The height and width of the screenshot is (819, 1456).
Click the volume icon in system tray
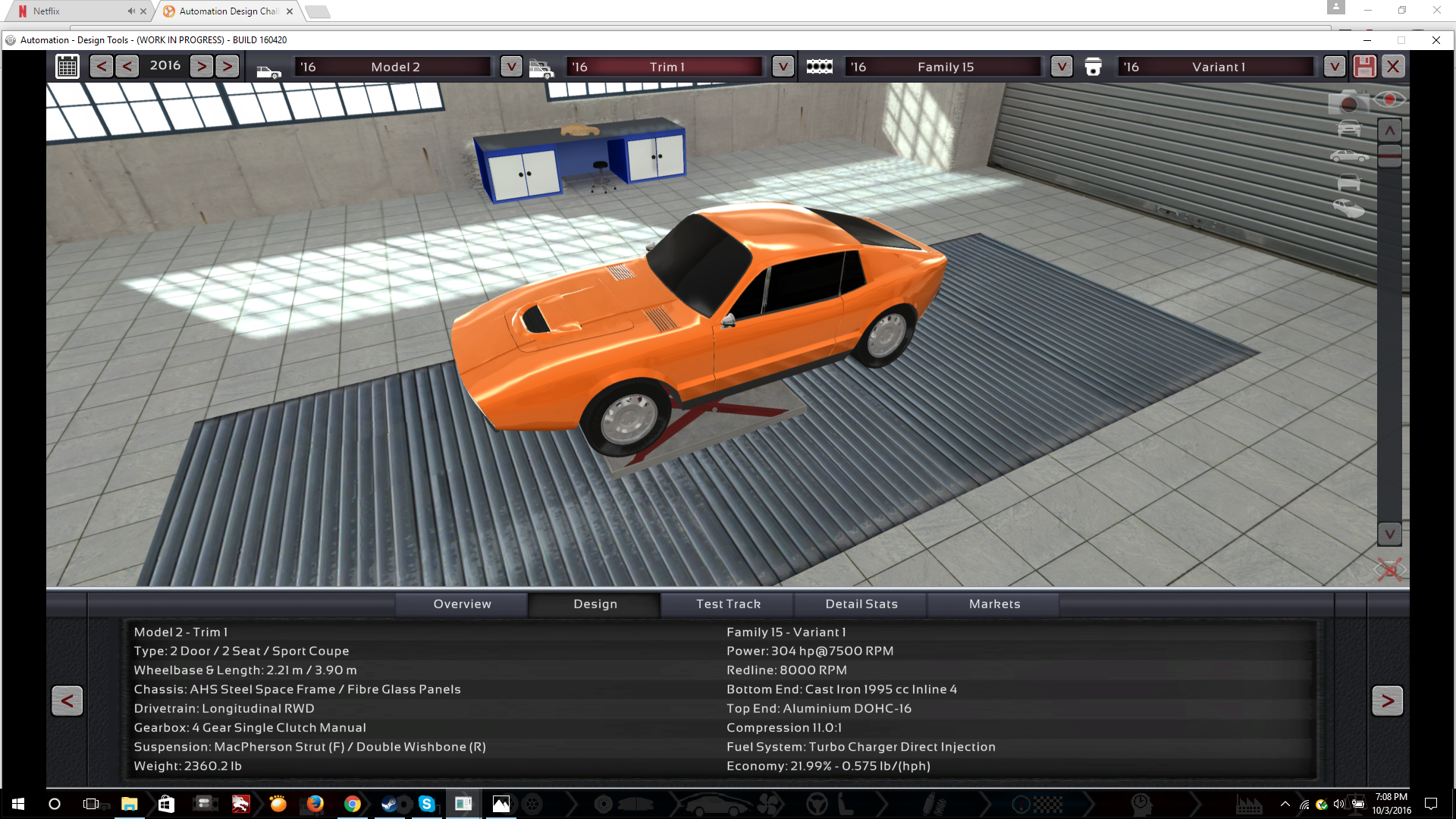1338,804
